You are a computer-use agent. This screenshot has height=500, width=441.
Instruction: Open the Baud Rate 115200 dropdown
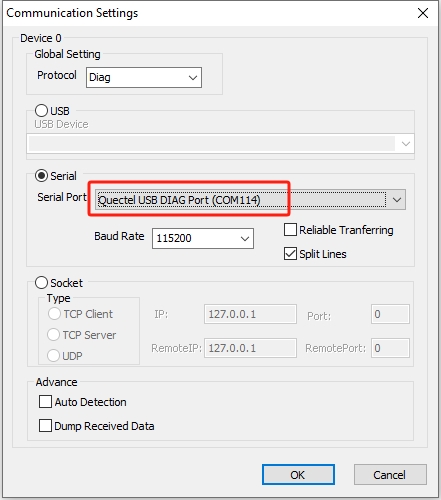coord(203,238)
